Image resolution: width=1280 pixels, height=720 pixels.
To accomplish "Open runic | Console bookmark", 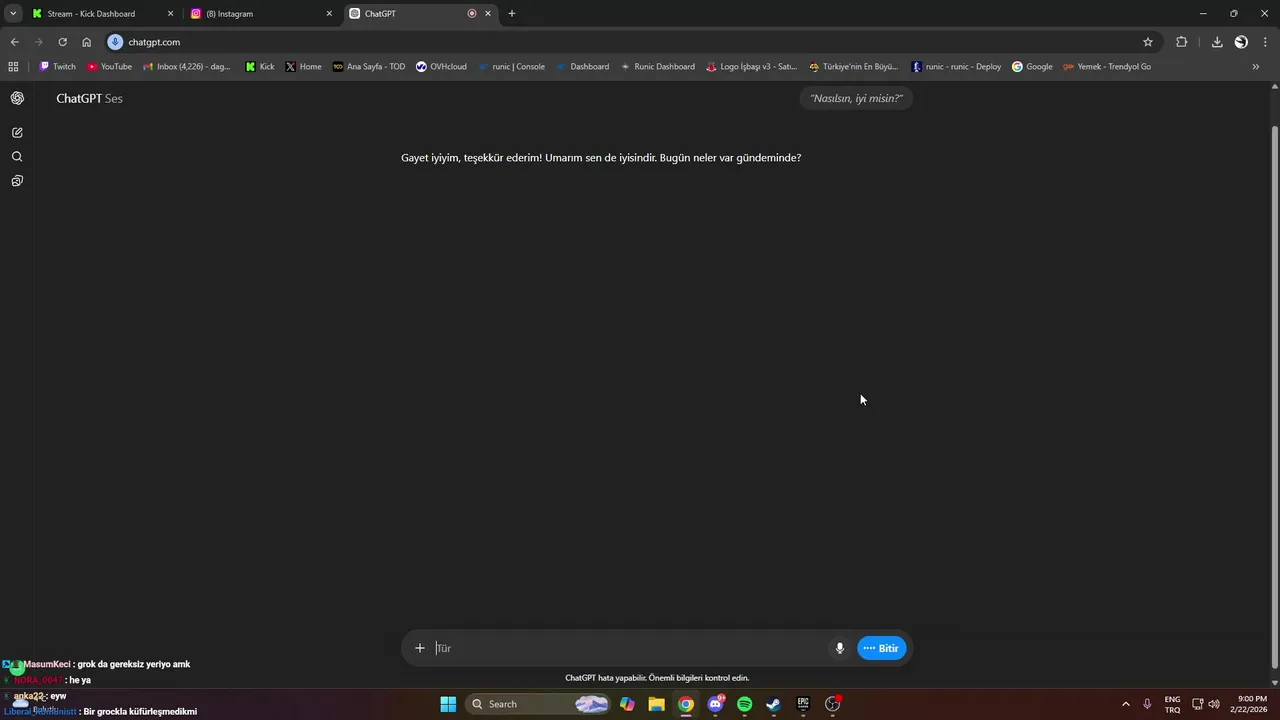I will click(511, 67).
